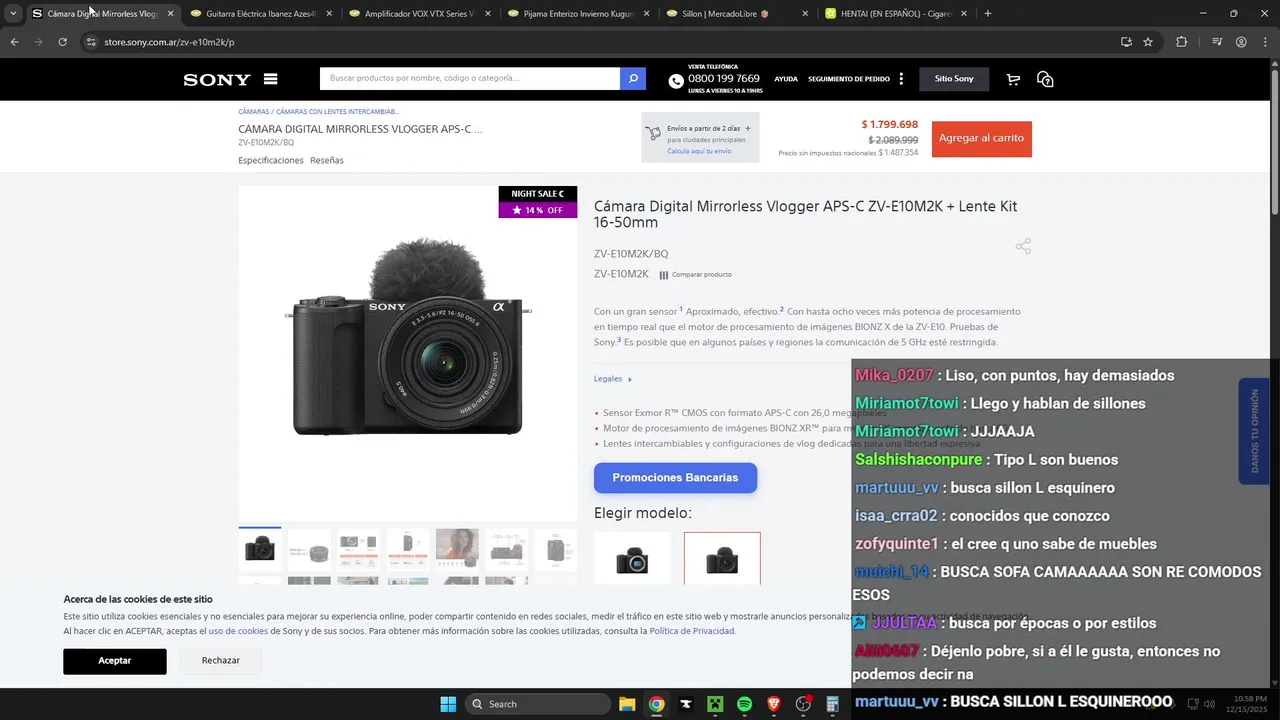
Task: Click Calcula aquí tu envío link
Action: coord(699,151)
